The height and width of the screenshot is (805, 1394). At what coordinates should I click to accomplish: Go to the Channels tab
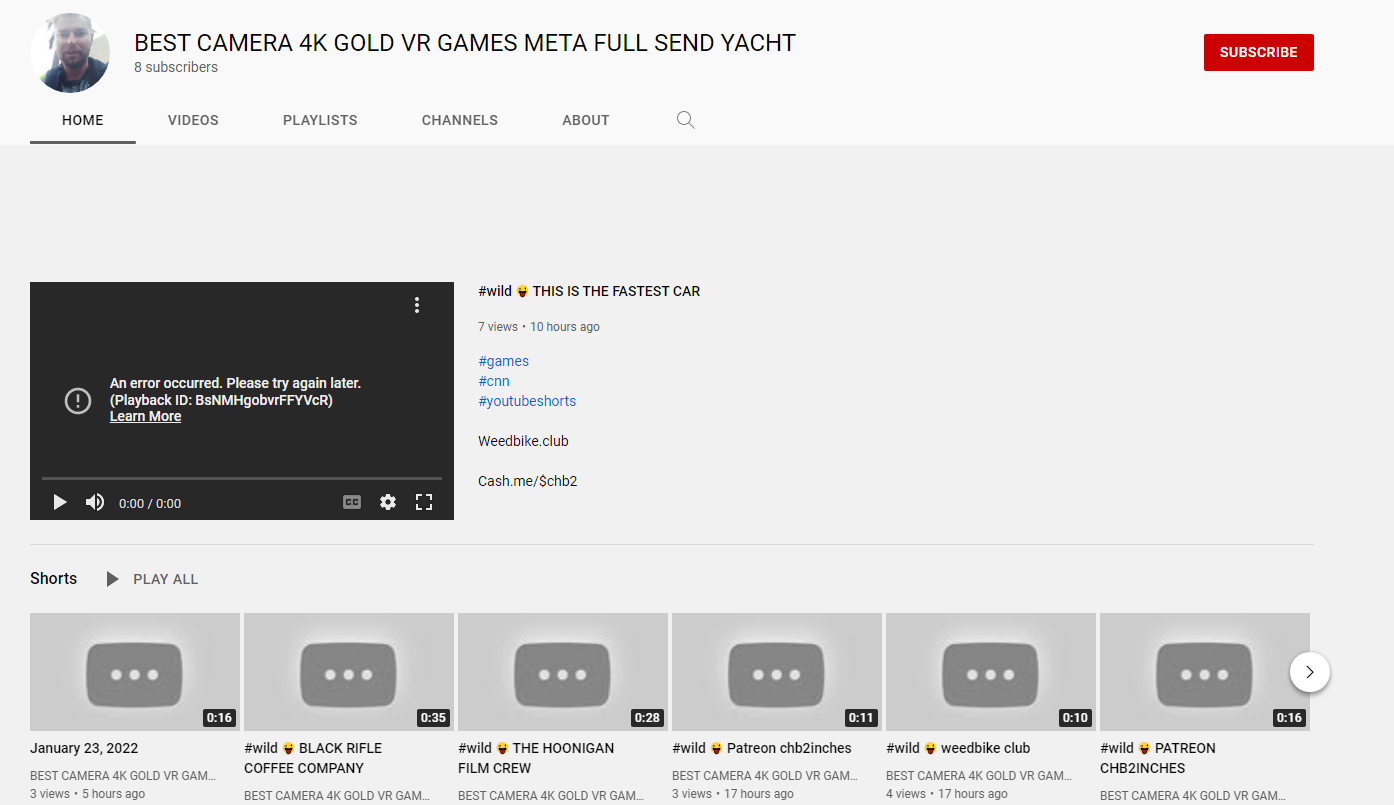460,120
